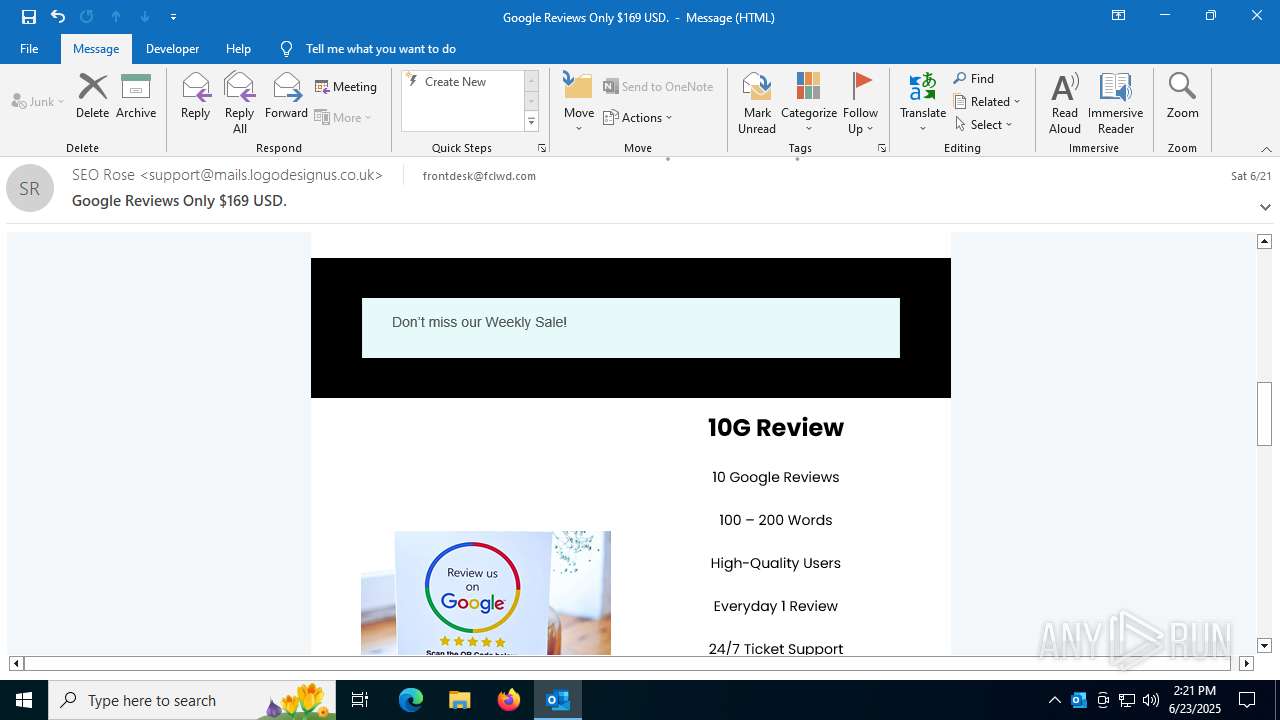Click the horizontal scrollbar left arrow

pos(16,663)
